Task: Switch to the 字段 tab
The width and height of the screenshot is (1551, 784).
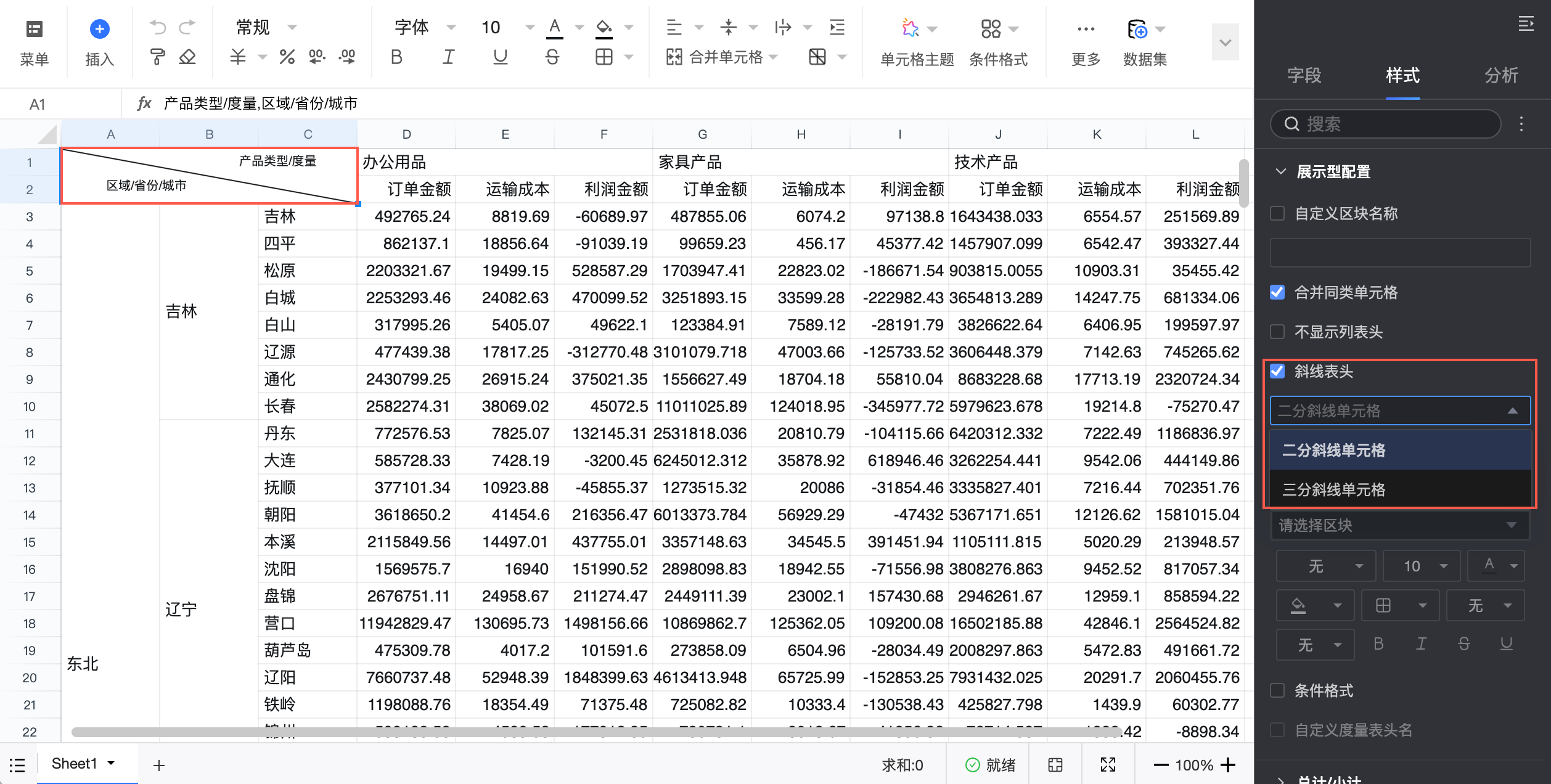Action: [1304, 75]
